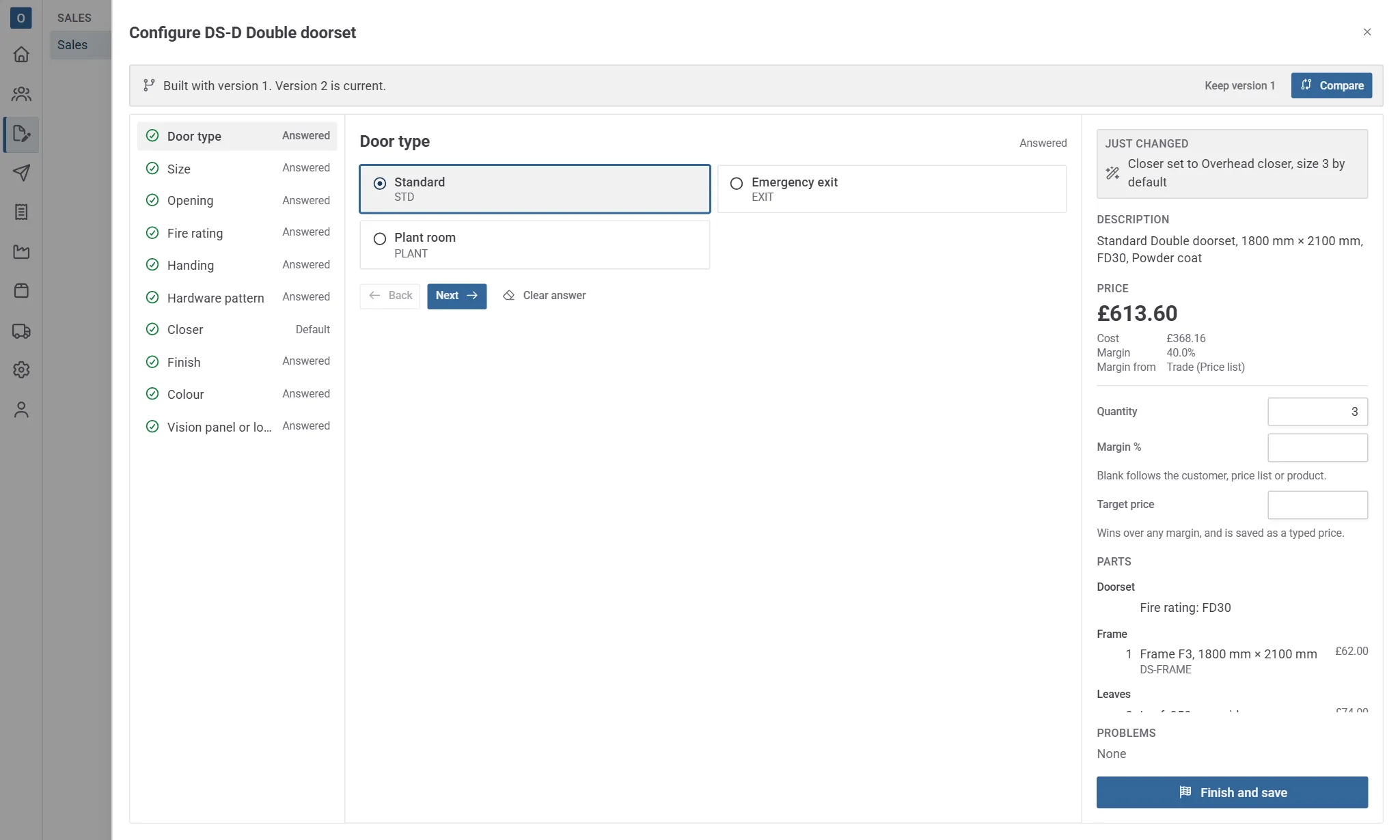Clear the Door type answer

click(x=545, y=296)
